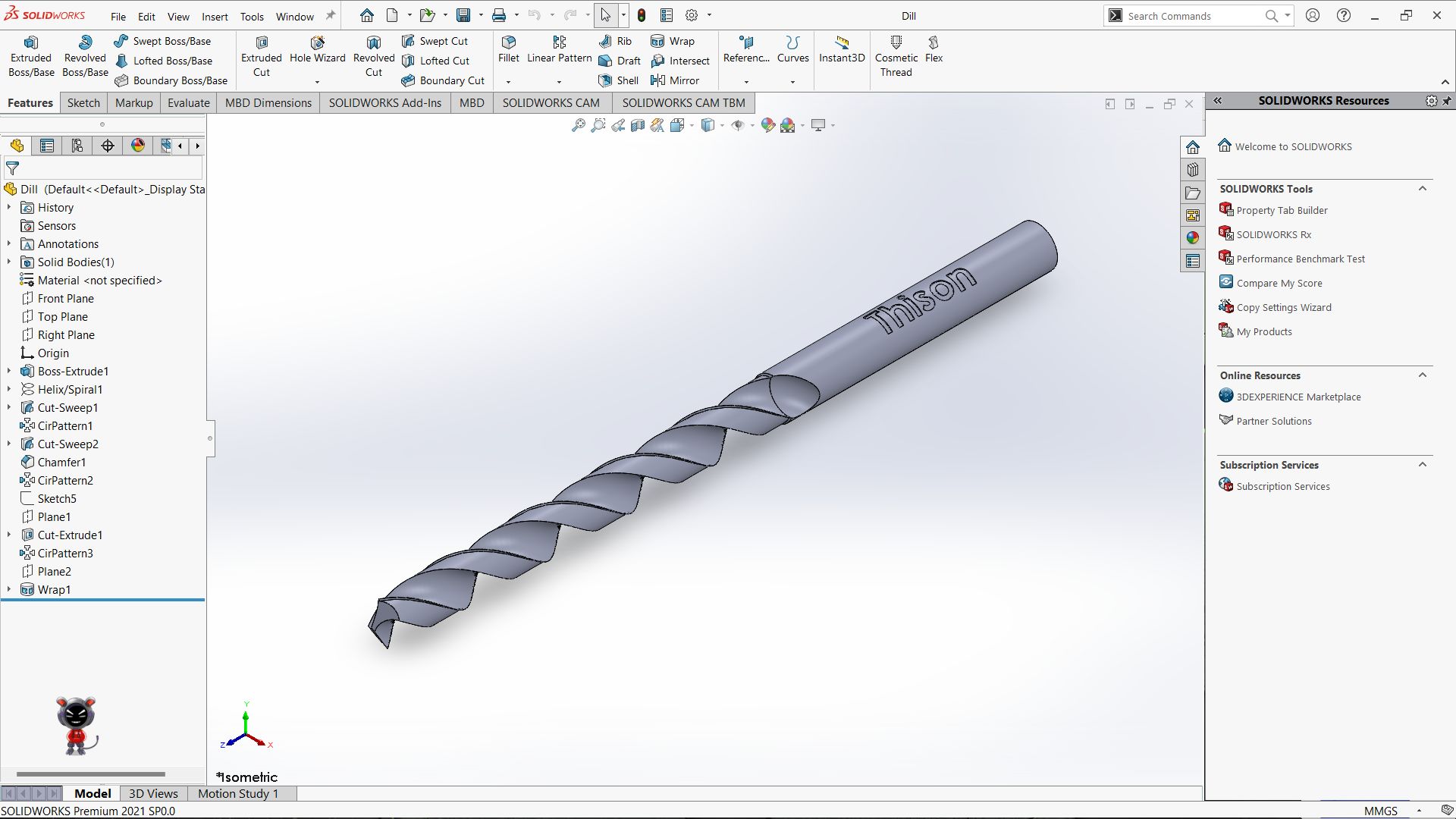The height and width of the screenshot is (819, 1456).
Task: Select the Cosmetic Thread tool
Action: point(896,57)
